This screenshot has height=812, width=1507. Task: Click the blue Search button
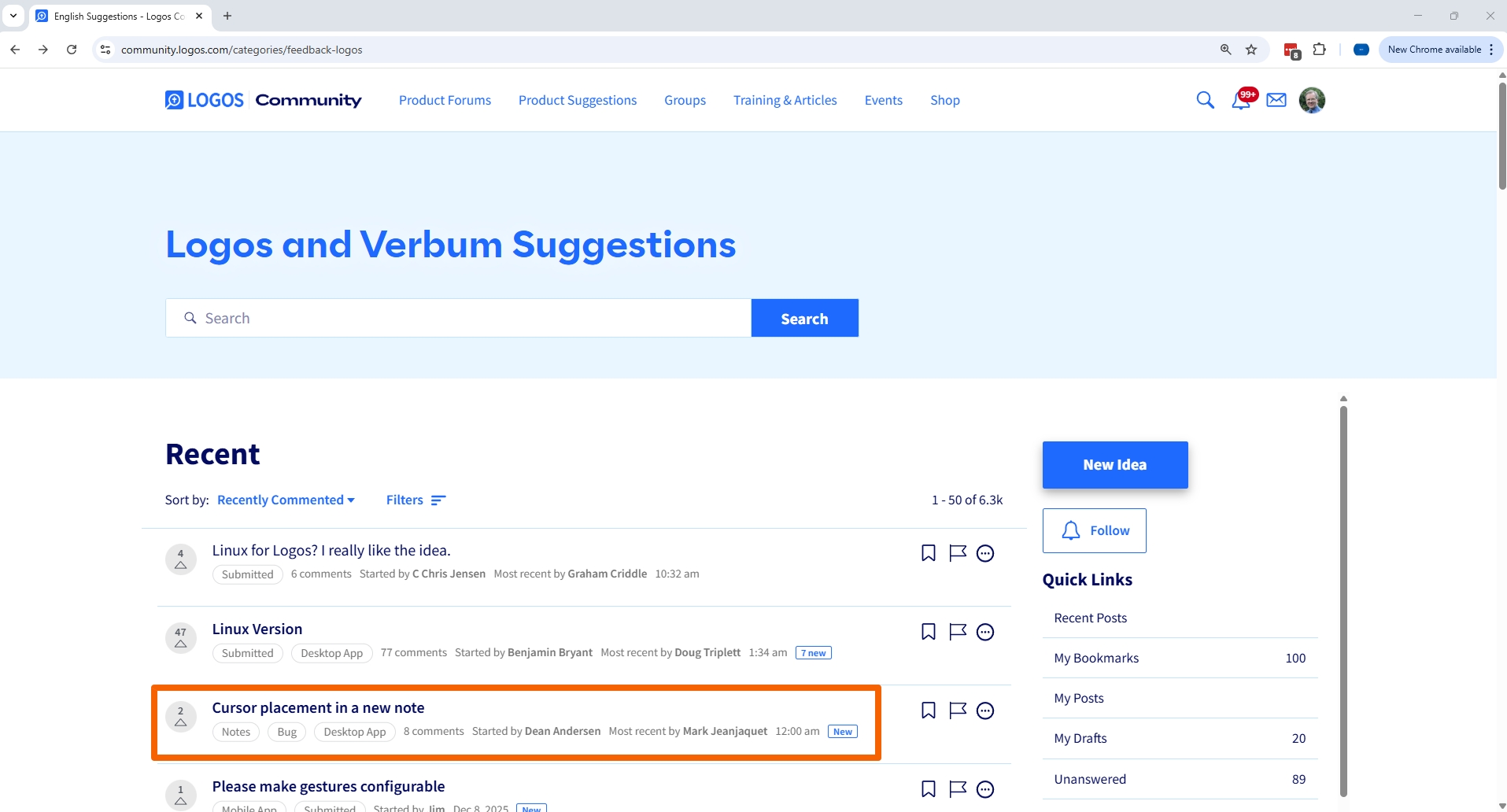point(804,318)
